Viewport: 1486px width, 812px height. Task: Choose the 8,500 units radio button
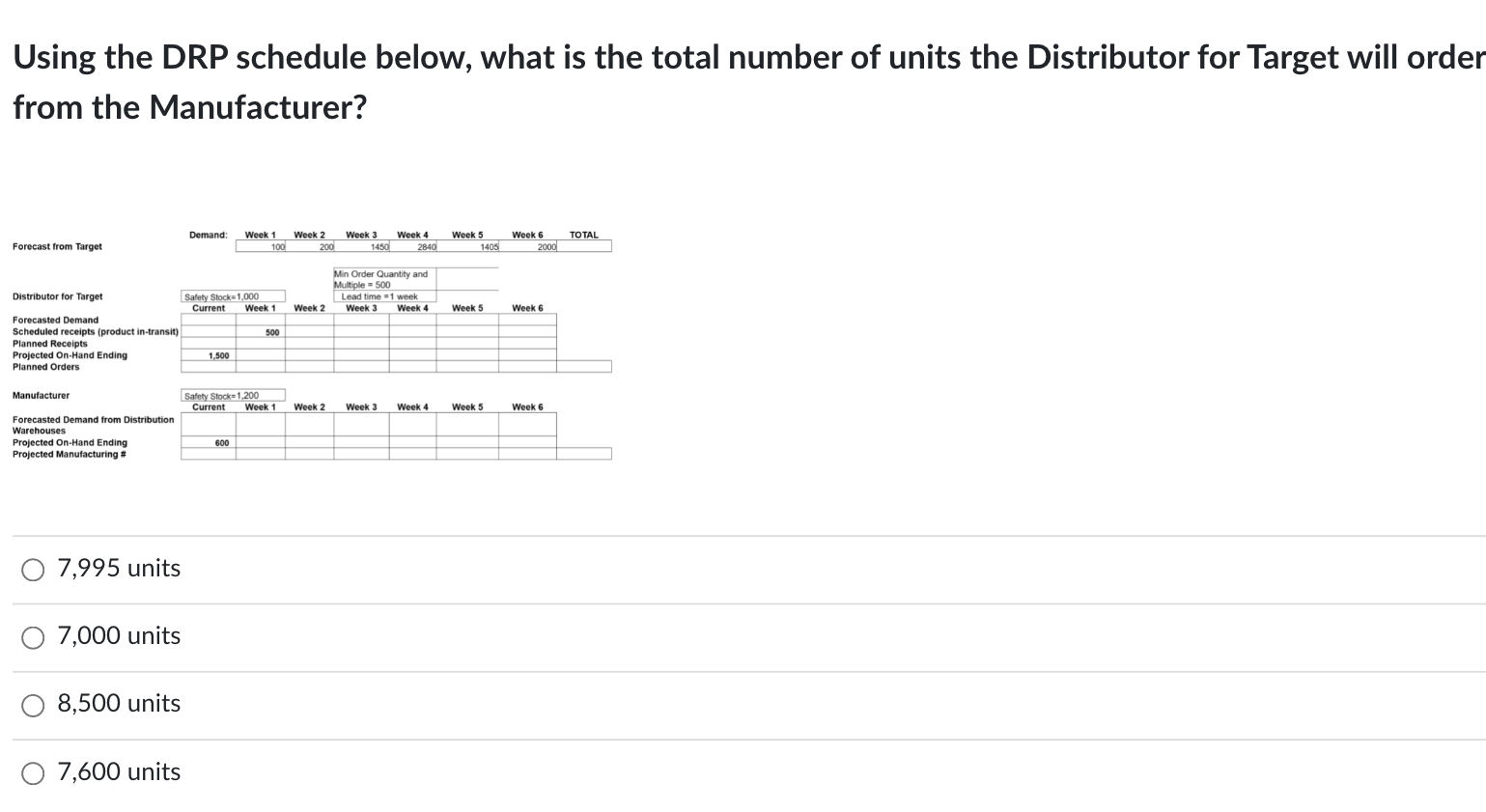[x=32, y=705]
